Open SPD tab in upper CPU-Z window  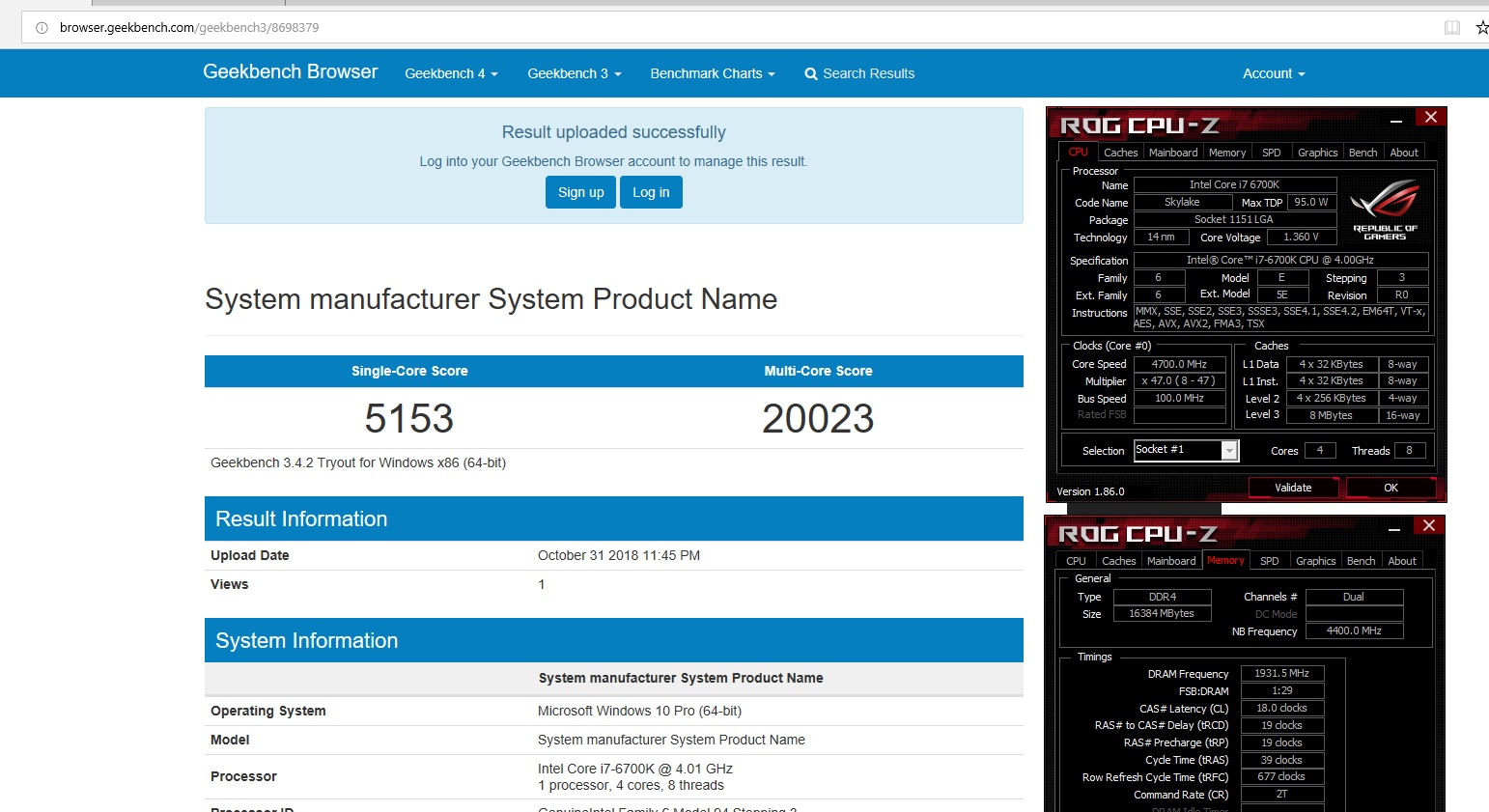(1272, 153)
